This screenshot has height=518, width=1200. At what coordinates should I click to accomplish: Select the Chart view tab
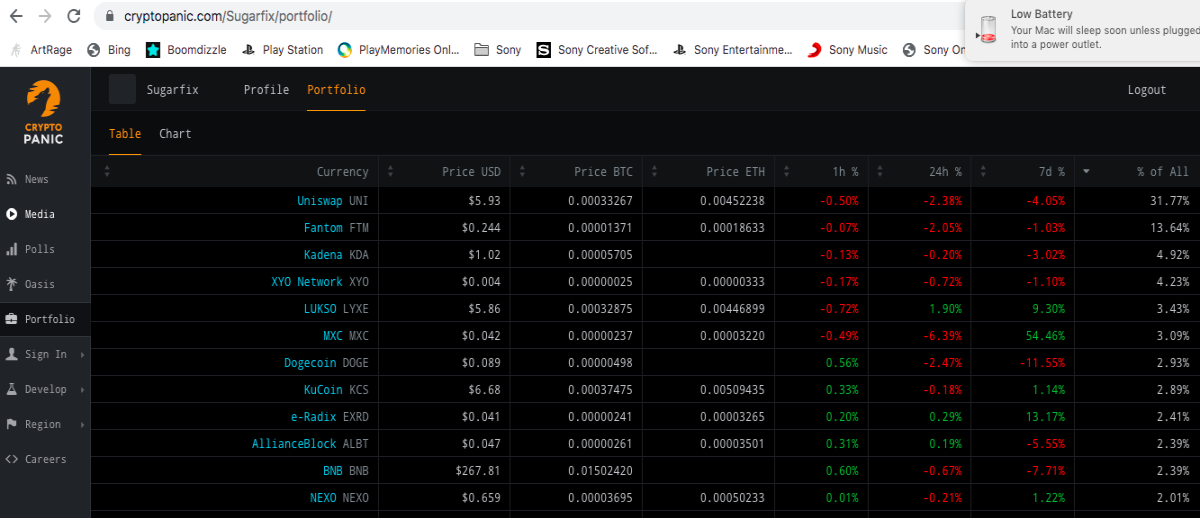(x=175, y=134)
